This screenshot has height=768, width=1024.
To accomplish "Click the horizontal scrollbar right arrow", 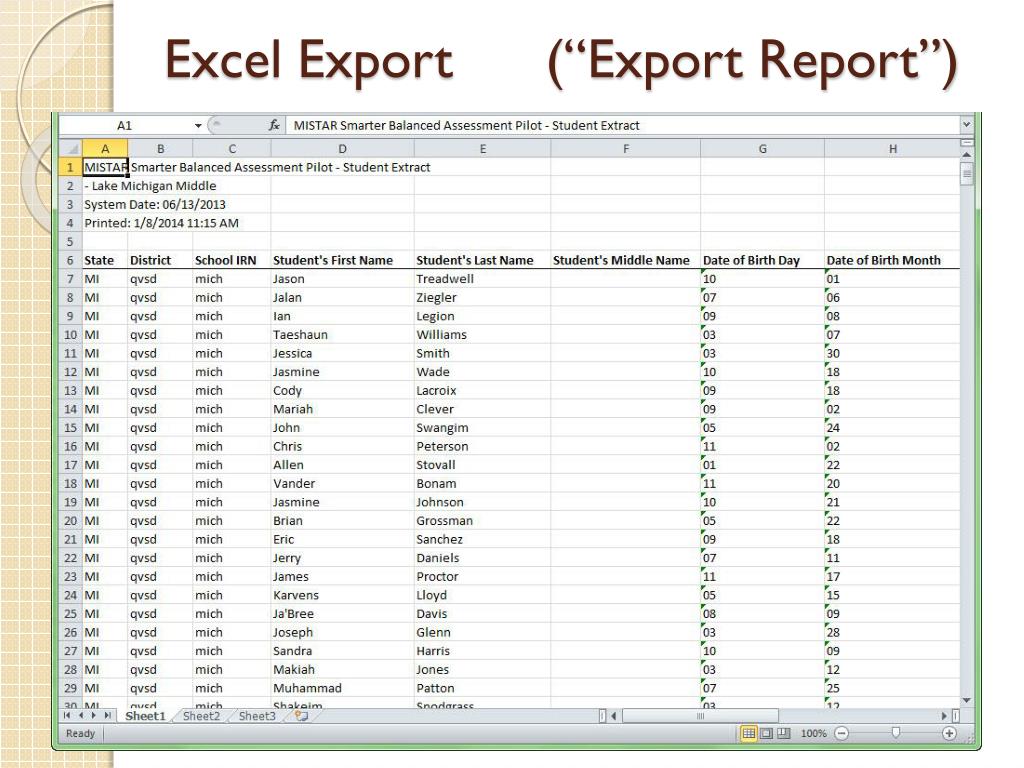I will (x=944, y=716).
